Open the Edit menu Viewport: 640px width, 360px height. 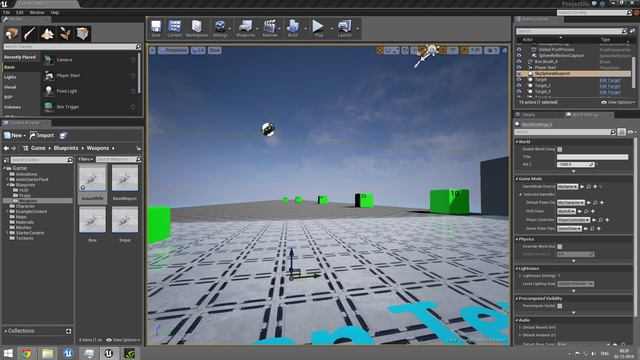pyautogui.click(x=19, y=13)
